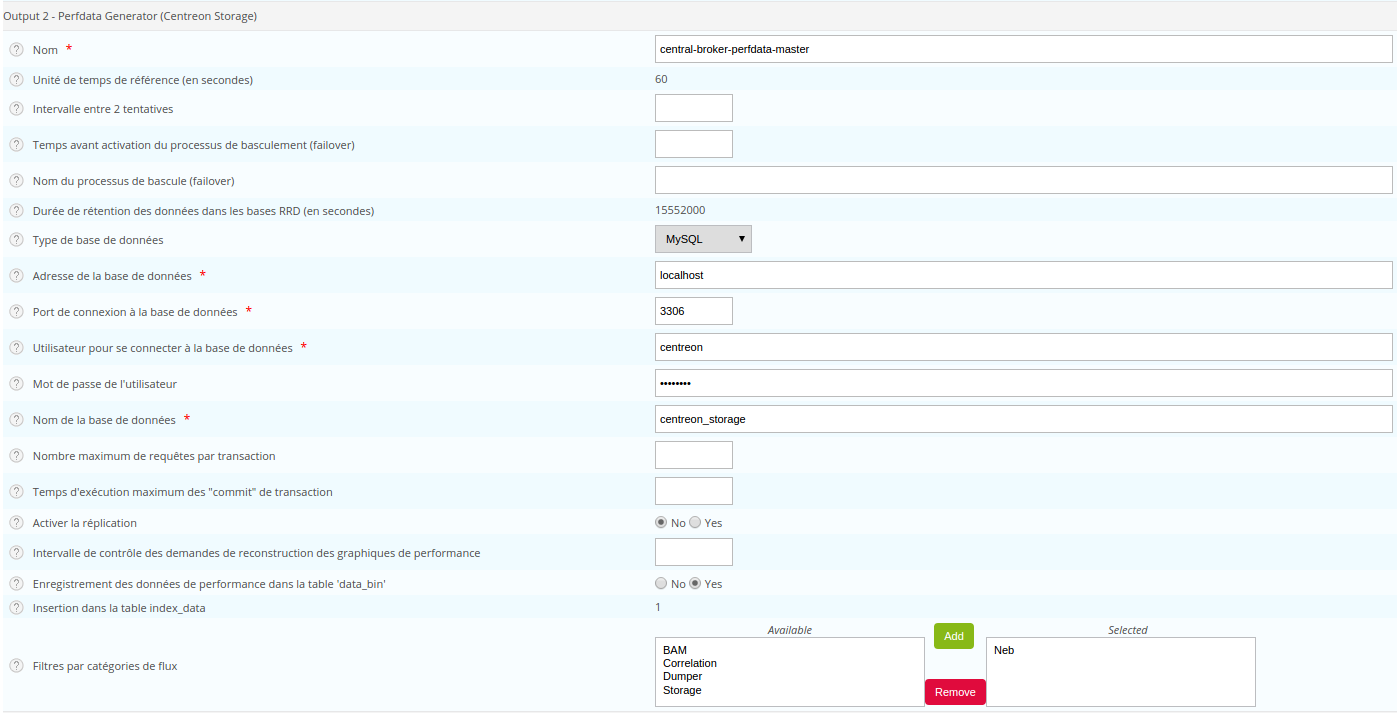Show help for Intervalle de contrôle des demandes
The image size is (1397, 713).
point(16,553)
